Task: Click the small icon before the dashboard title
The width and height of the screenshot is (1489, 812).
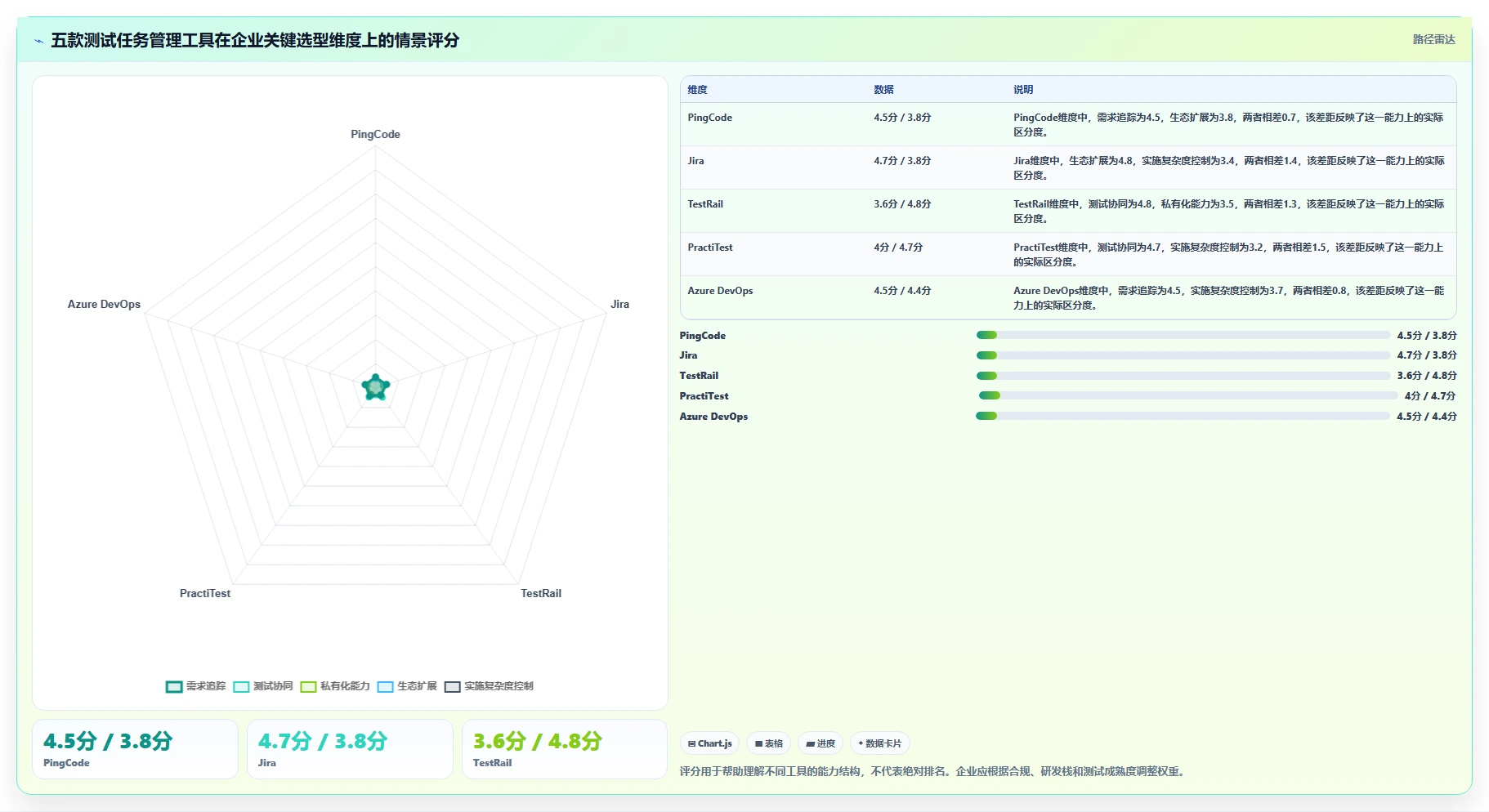Action: pos(38,41)
